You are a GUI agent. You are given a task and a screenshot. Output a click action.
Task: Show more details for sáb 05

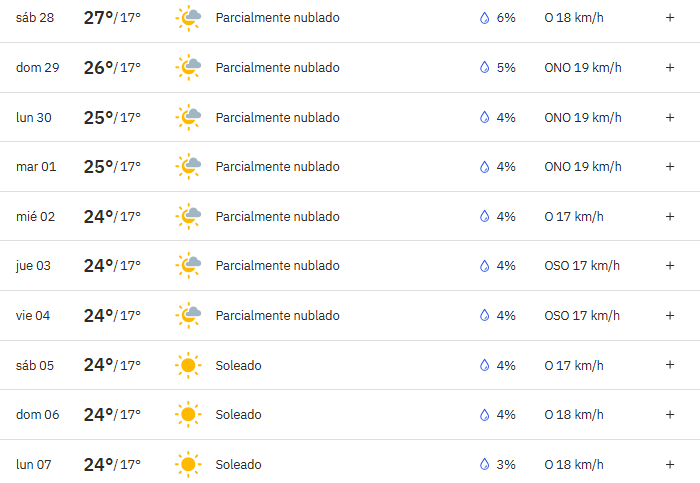[670, 365]
